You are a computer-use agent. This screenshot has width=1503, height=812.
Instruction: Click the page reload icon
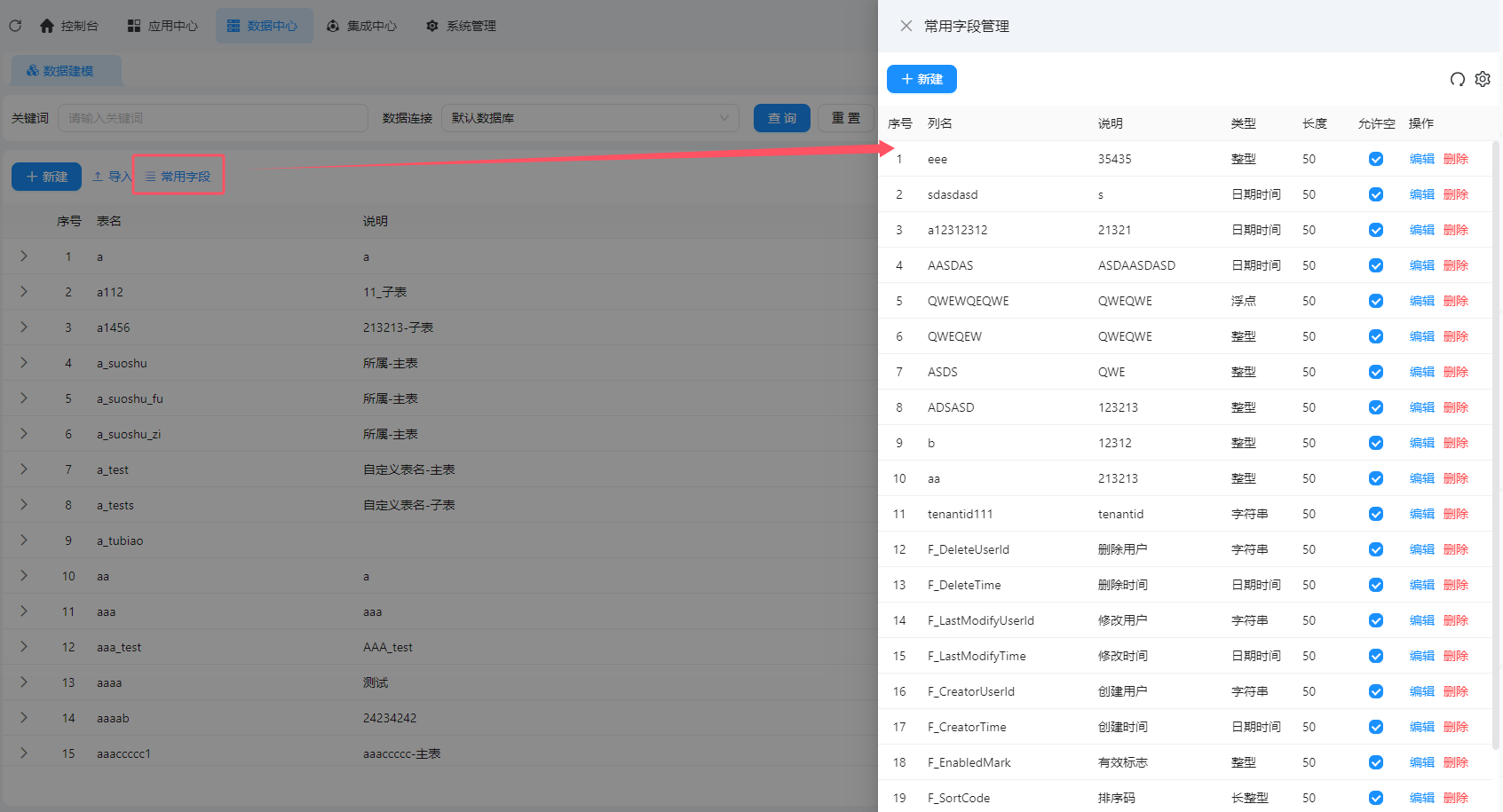(x=15, y=26)
